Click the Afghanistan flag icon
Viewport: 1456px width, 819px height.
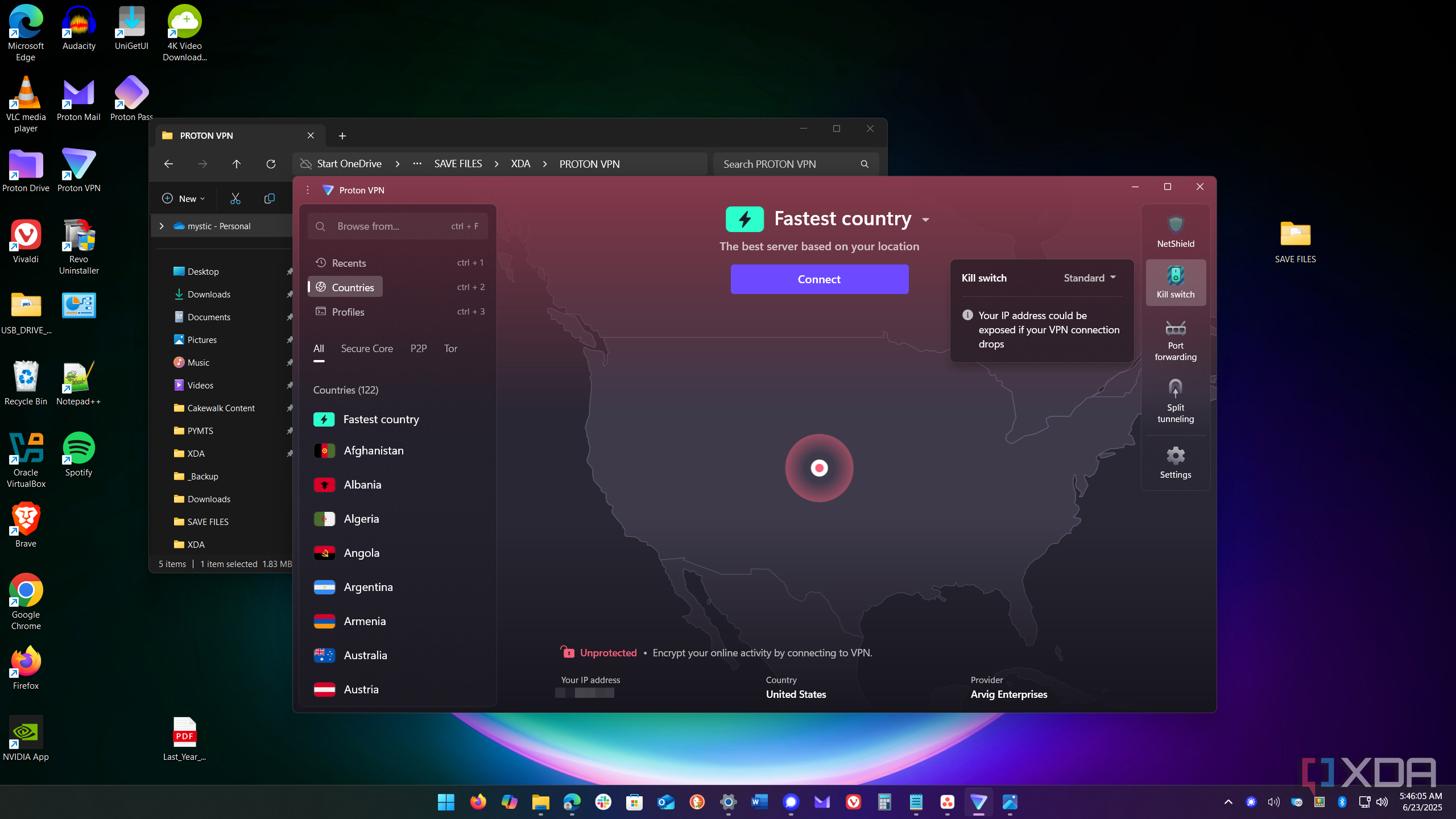pos(324,451)
